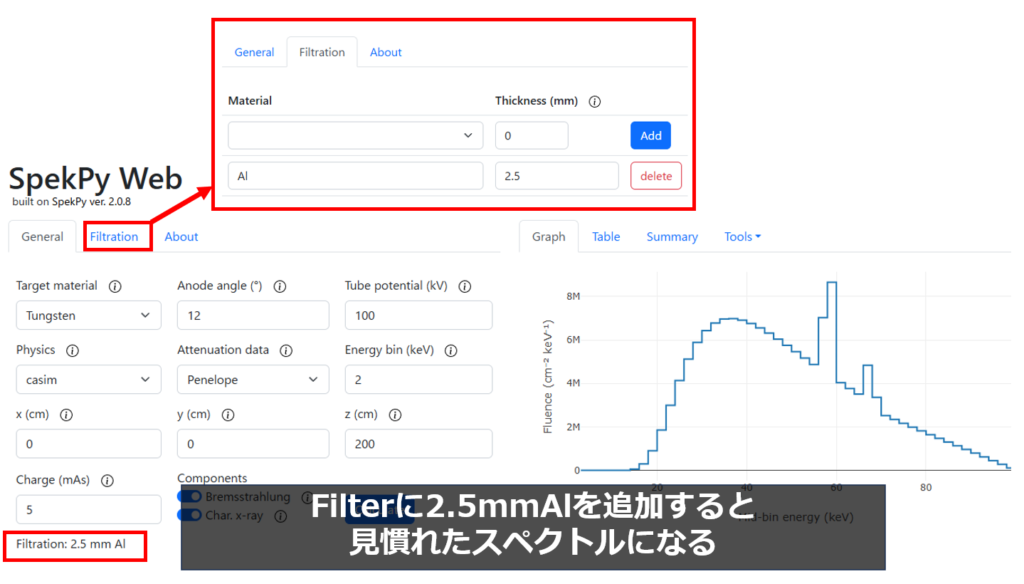Click the Filtration: 2.5 mm Al text
1024x584 pixels.
[71, 544]
